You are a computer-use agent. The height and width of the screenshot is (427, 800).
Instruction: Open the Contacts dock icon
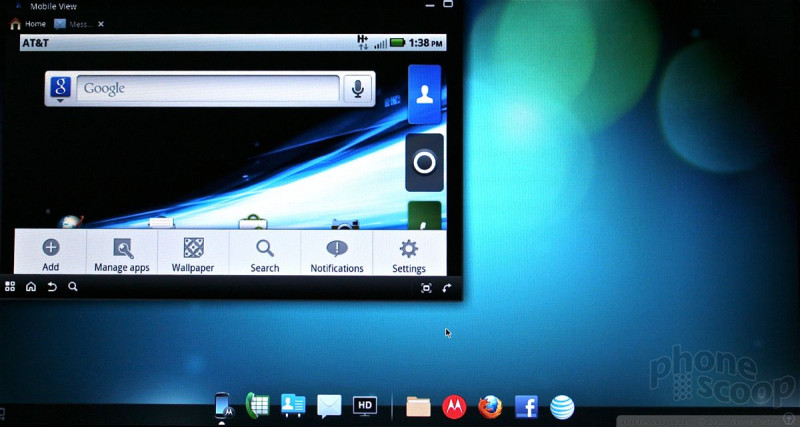(293, 406)
